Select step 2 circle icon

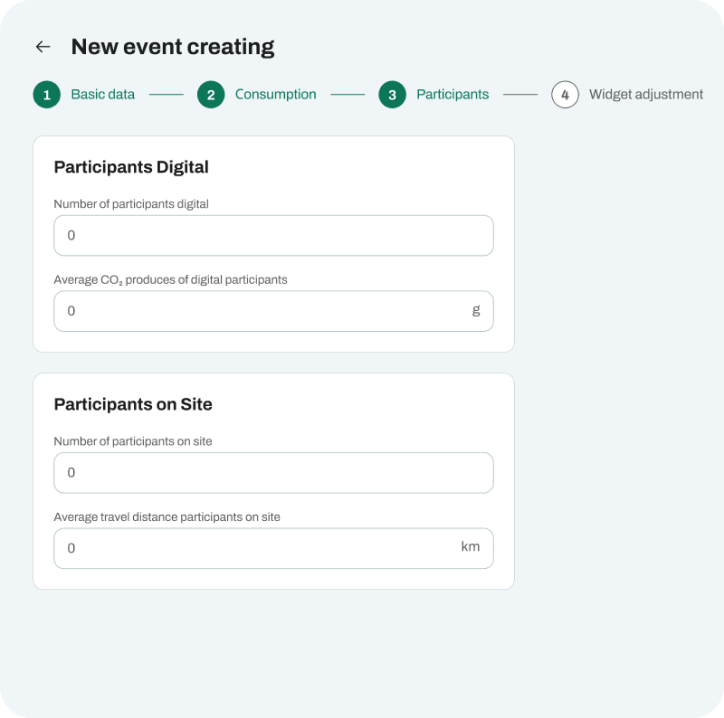(211, 95)
